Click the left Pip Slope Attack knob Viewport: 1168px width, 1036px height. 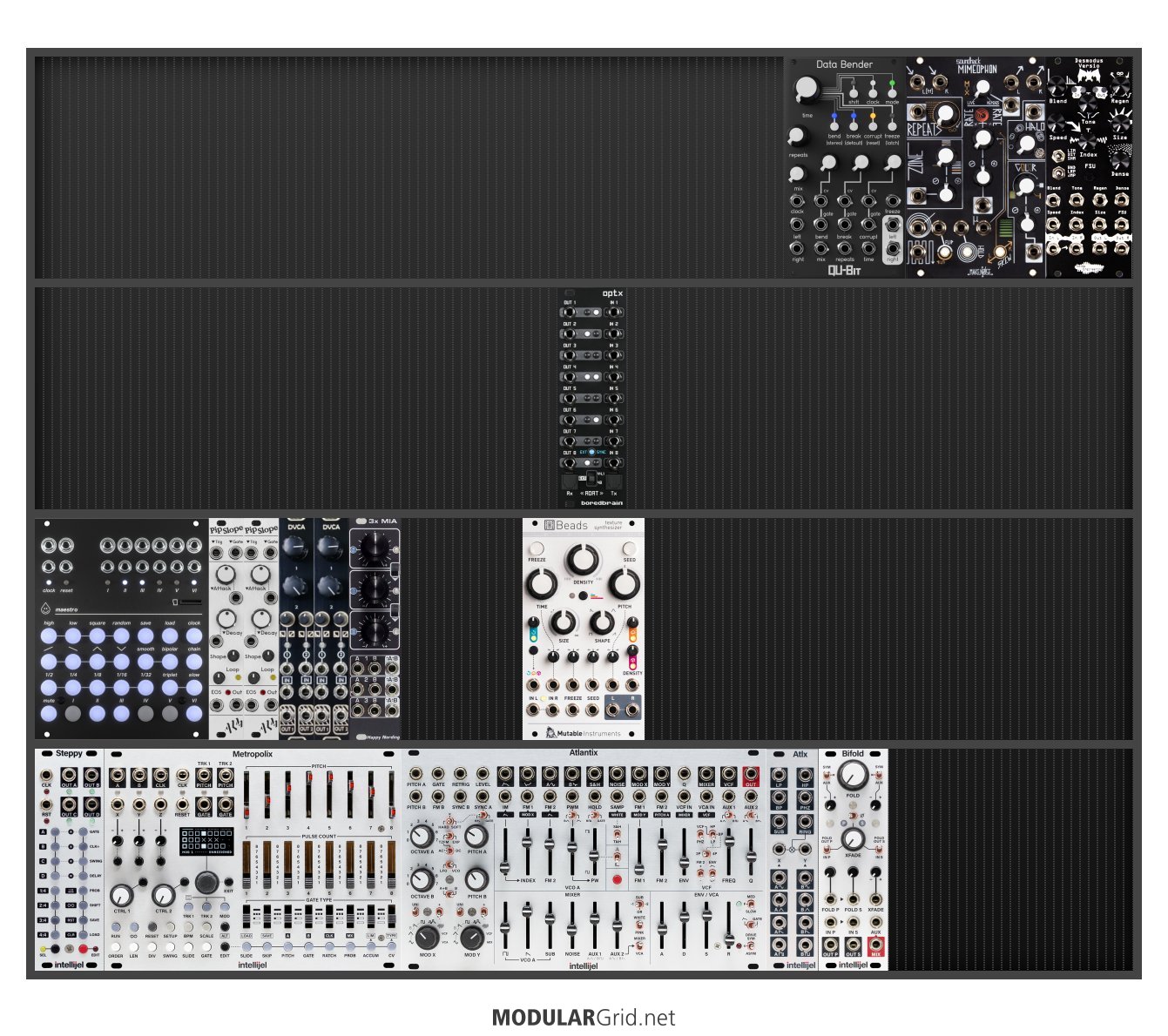click(x=226, y=574)
